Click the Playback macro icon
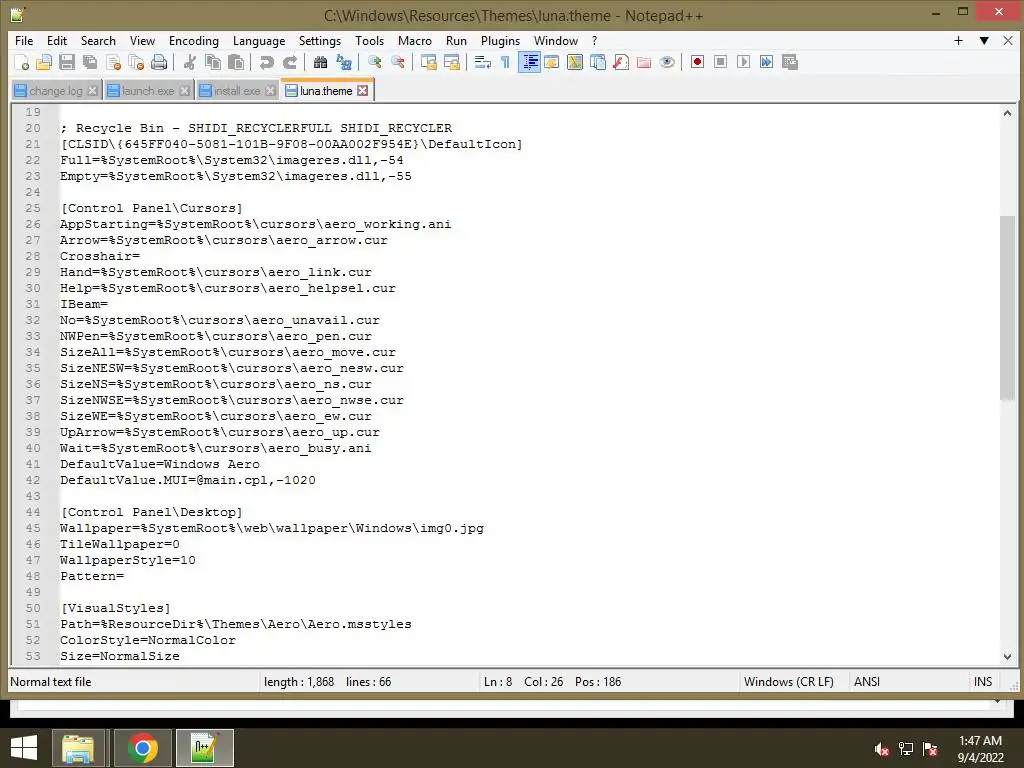1024x768 pixels. [743, 62]
